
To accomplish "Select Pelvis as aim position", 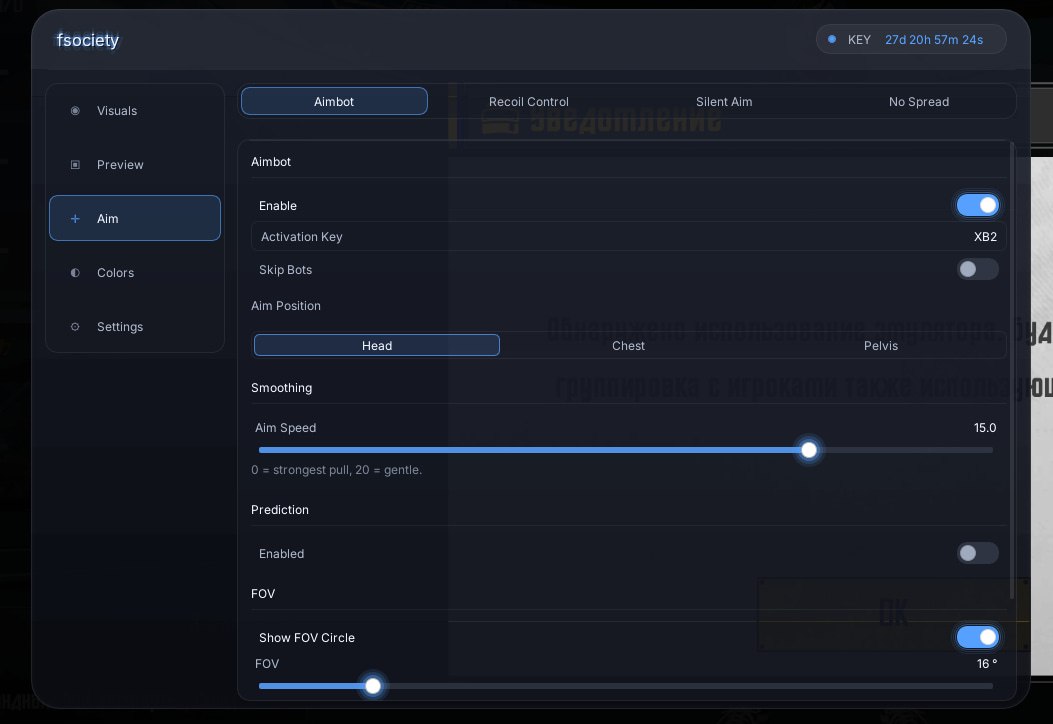I will pyautogui.click(x=880, y=346).
